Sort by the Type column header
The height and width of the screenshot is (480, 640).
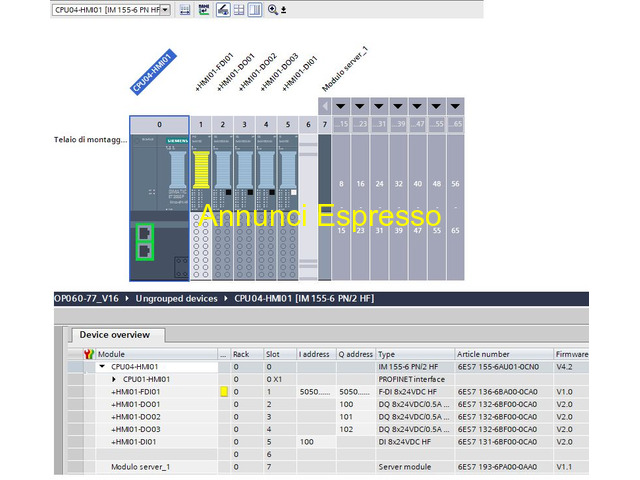pyautogui.click(x=415, y=354)
